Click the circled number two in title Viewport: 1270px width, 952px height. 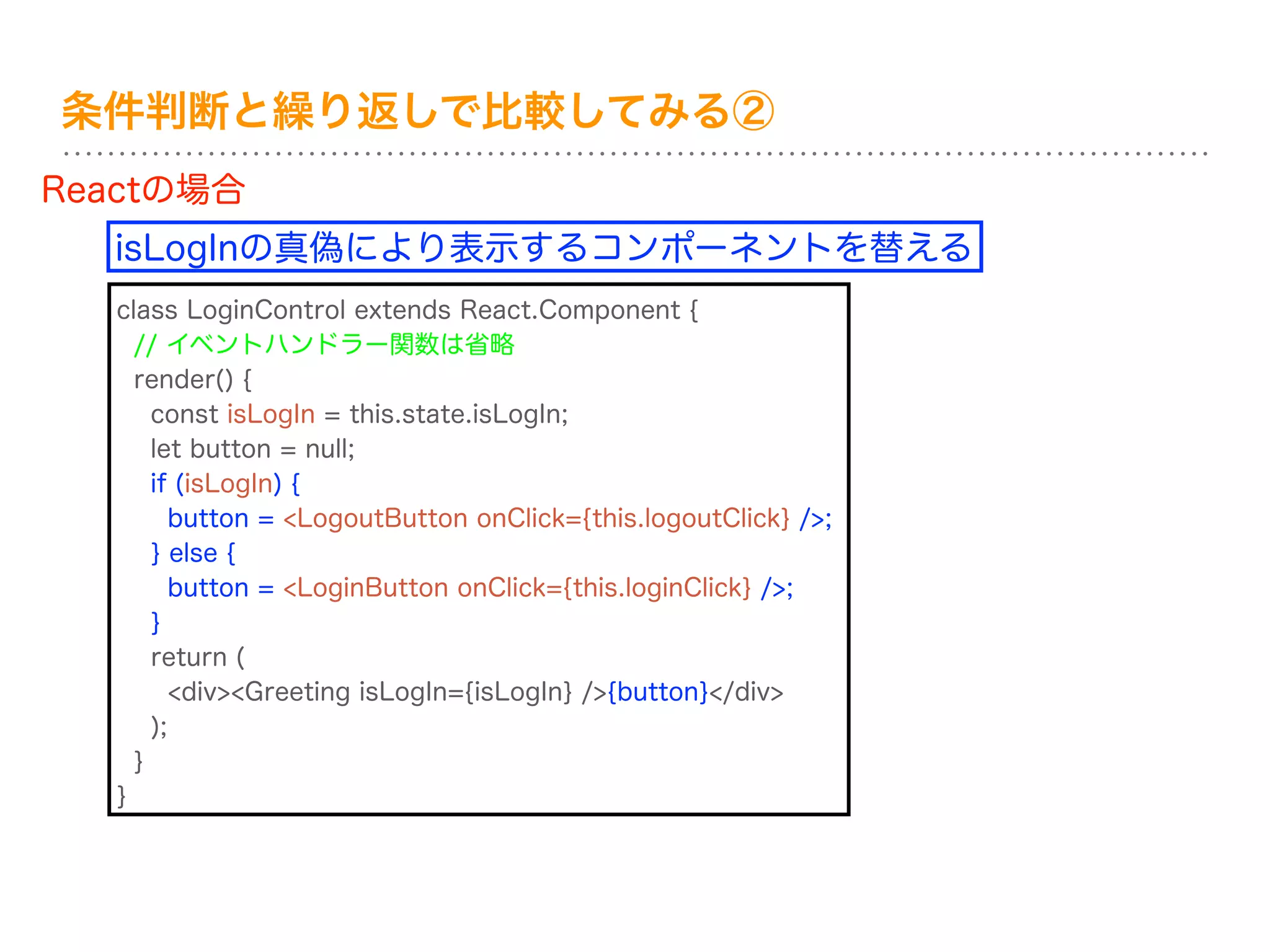[753, 112]
